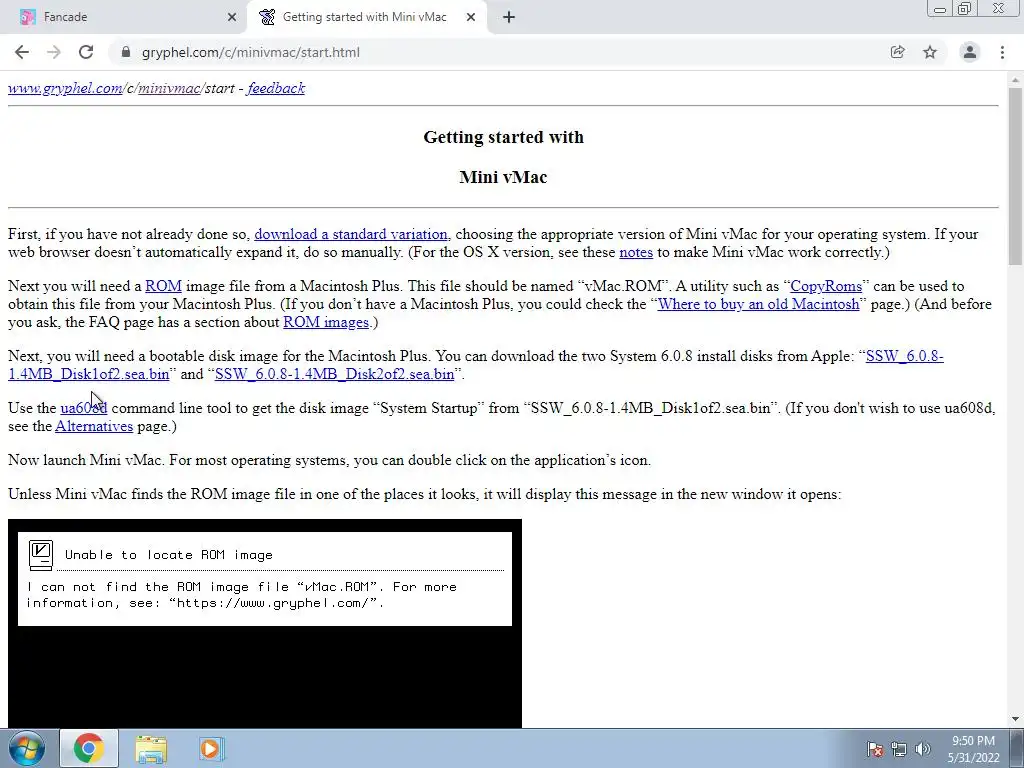The image size is (1024, 768).
Task: Click the 'Unable to locate ROM image' screenshot
Action: [x=265, y=624]
